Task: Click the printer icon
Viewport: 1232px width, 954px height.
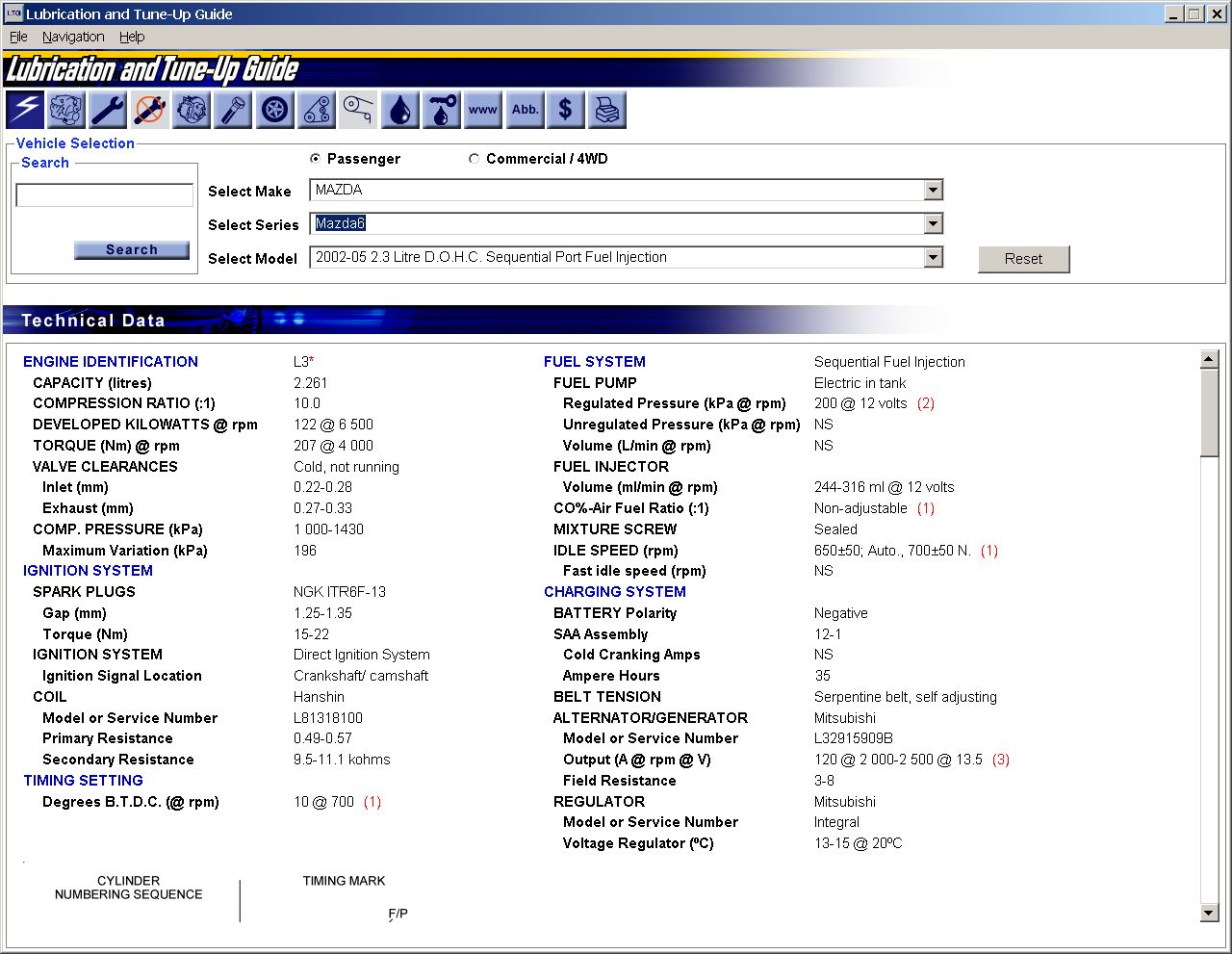Action: pyautogui.click(x=607, y=110)
